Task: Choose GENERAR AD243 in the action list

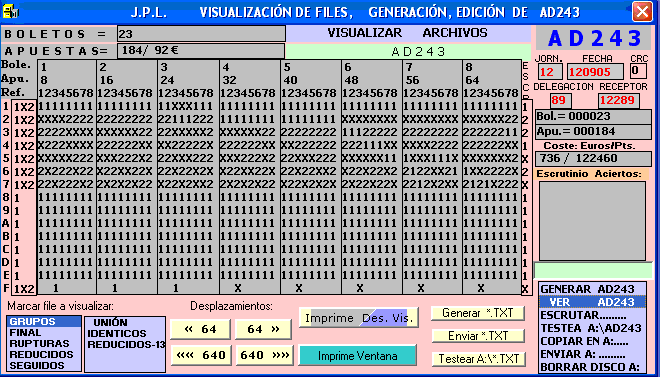Action: (592, 289)
